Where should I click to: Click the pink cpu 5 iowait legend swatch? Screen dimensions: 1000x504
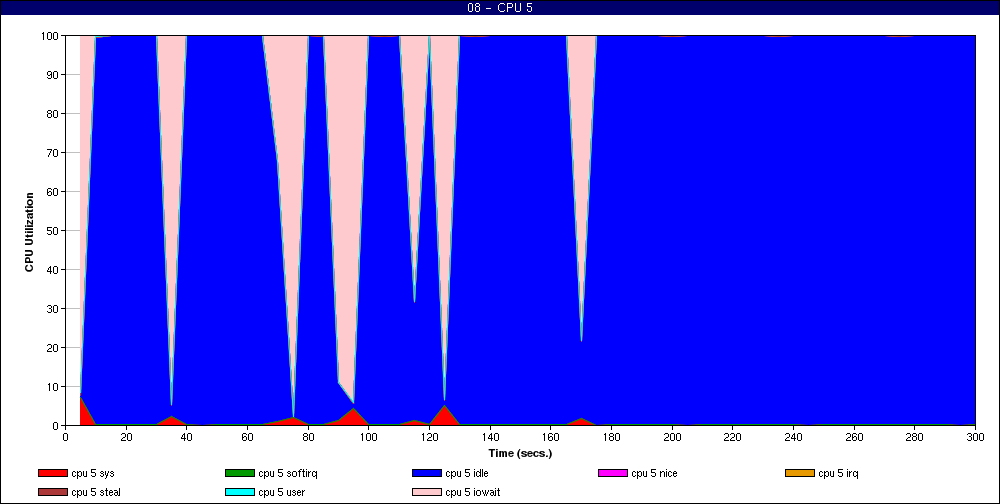click(x=427, y=493)
